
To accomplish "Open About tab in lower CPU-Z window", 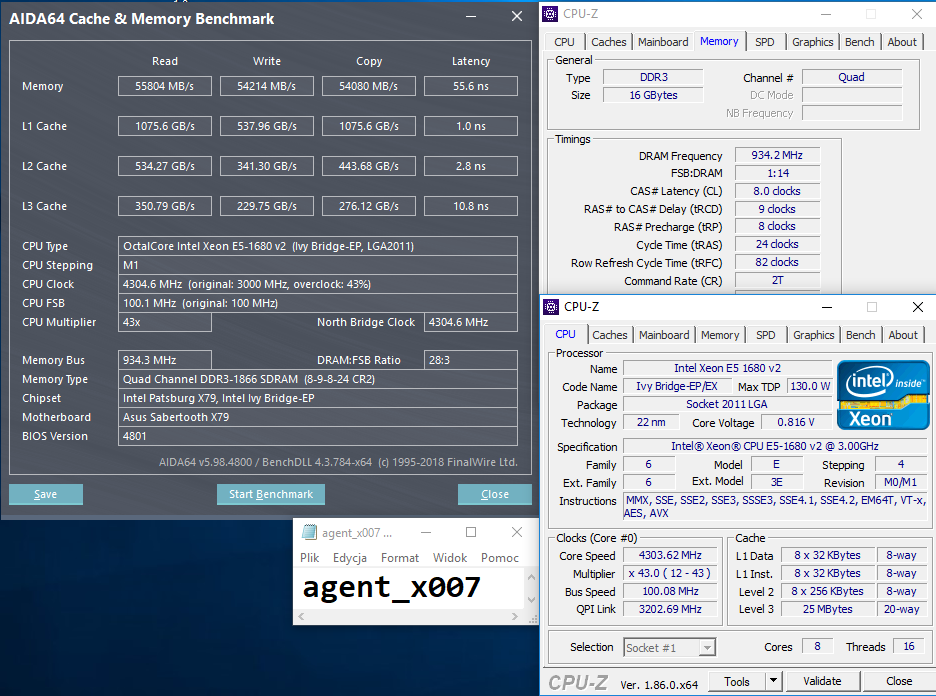I will pyautogui.click(x=903, y=335).
